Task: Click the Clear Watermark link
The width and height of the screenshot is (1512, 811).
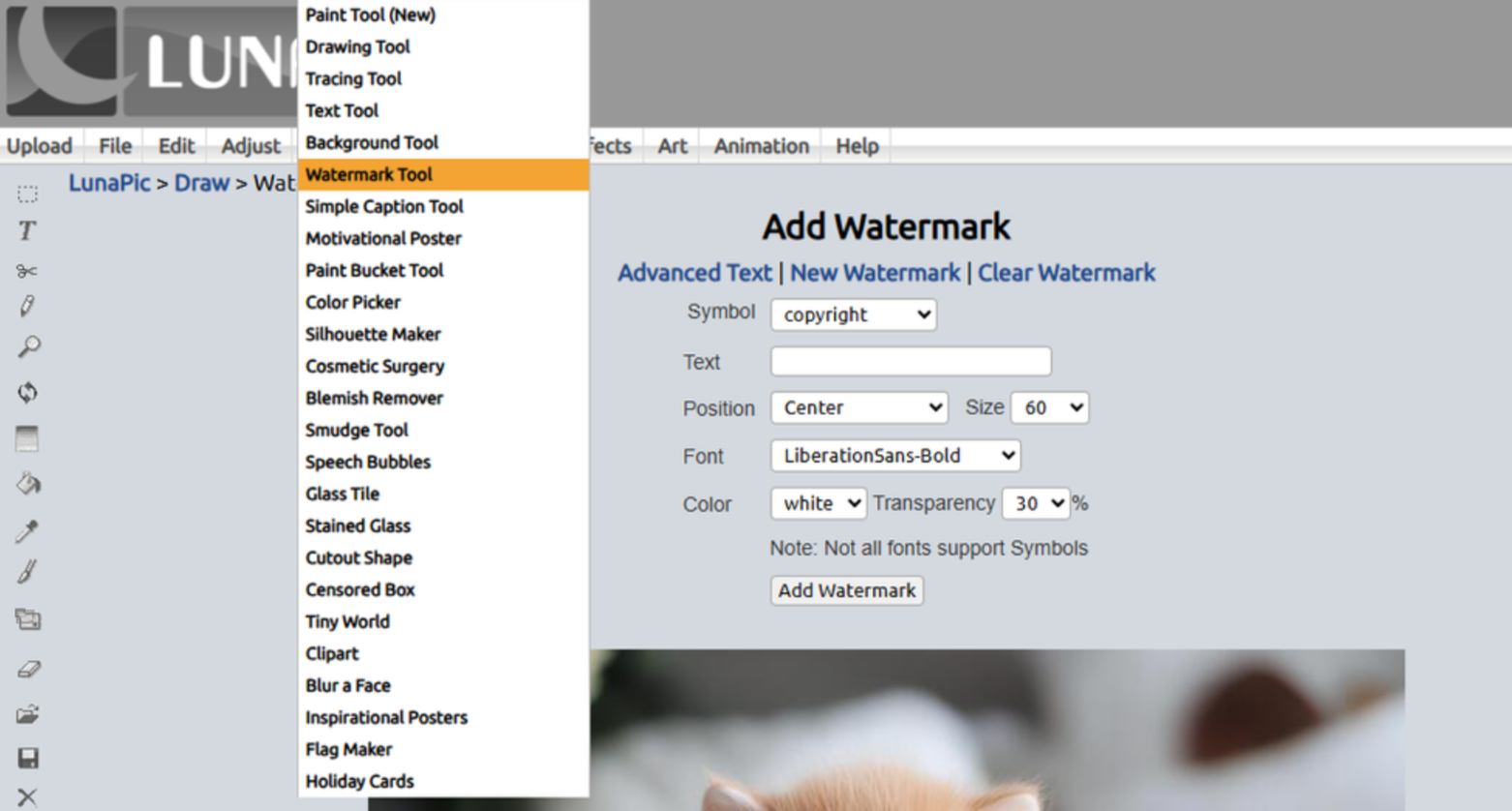Action: coord(1067,273)
